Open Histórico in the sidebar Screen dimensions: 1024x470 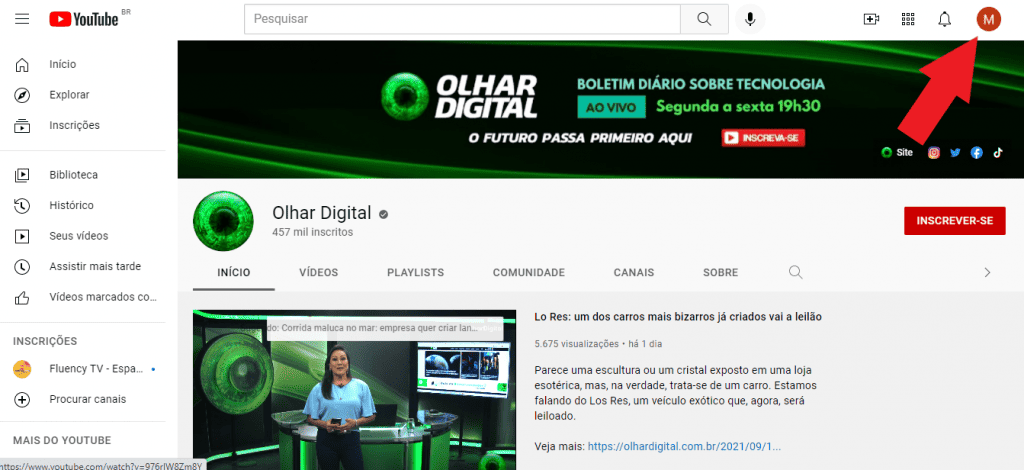[71, 206]
